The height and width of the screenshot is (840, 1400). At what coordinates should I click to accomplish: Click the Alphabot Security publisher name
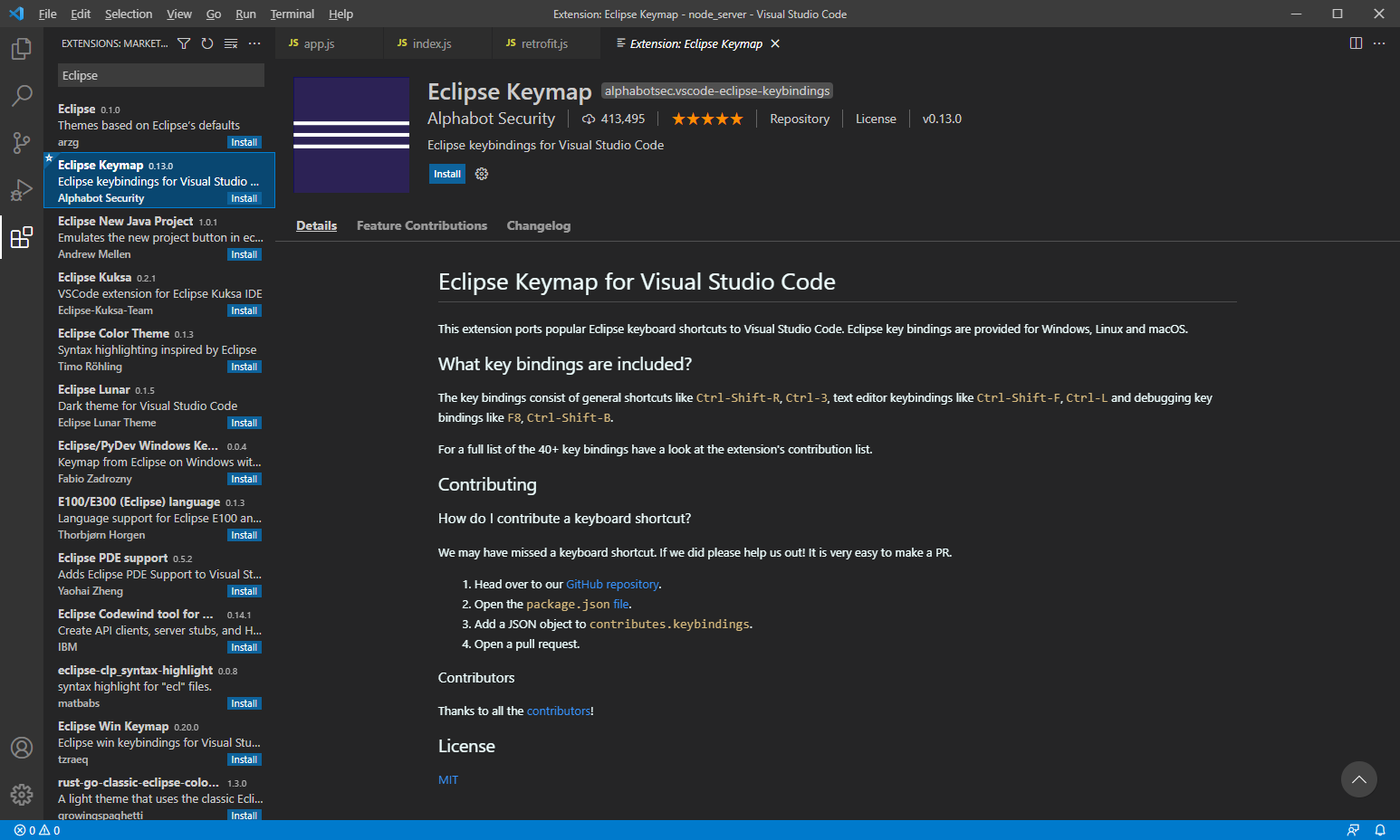[x=491, y=119]
